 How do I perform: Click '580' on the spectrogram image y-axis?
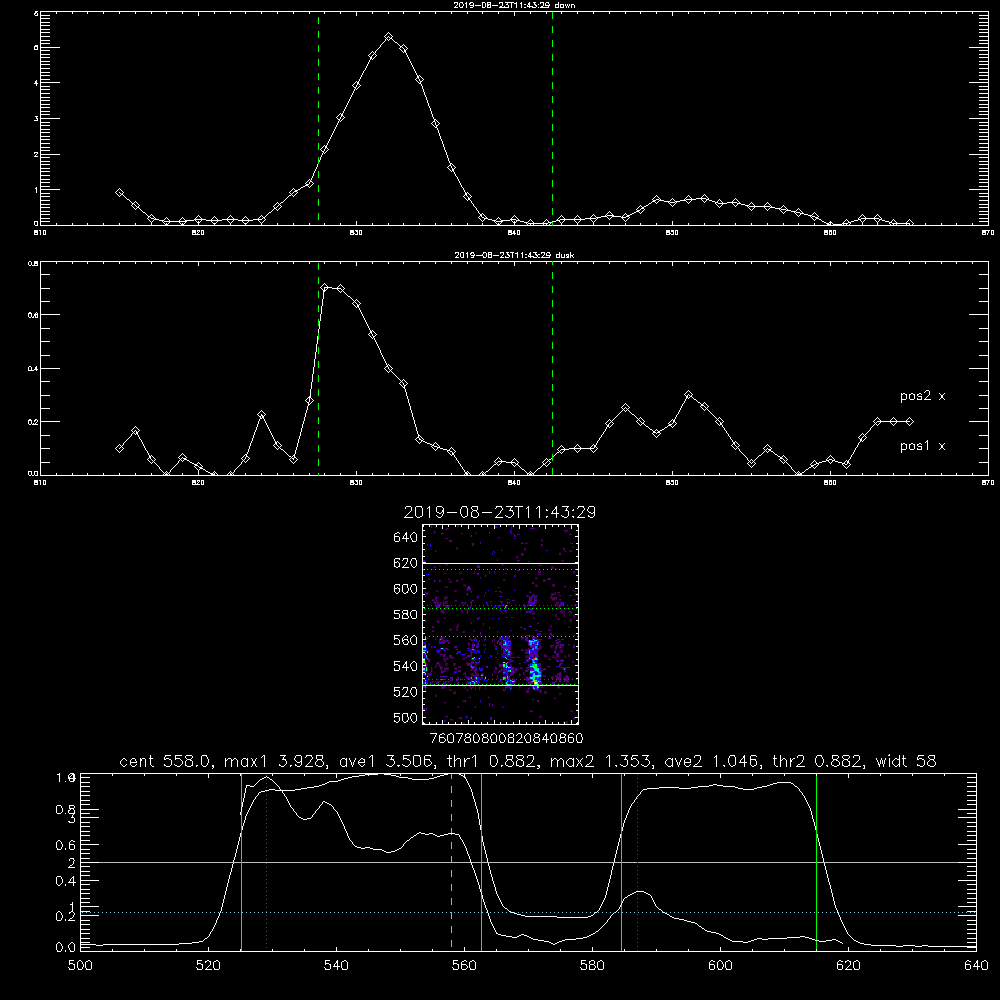406,614
